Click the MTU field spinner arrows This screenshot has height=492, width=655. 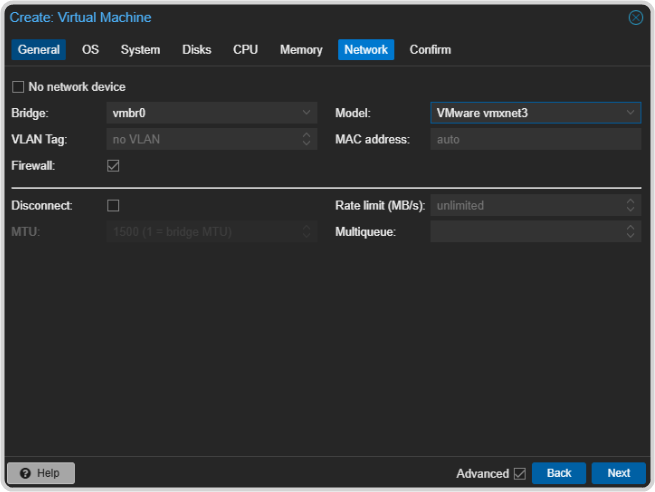[x=308, y=231]
